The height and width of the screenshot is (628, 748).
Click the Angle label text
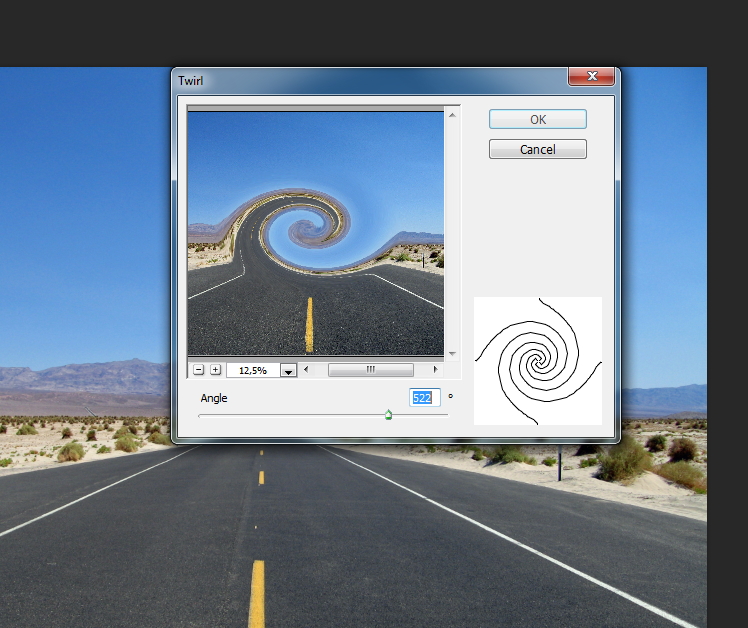tap(214, 398)
